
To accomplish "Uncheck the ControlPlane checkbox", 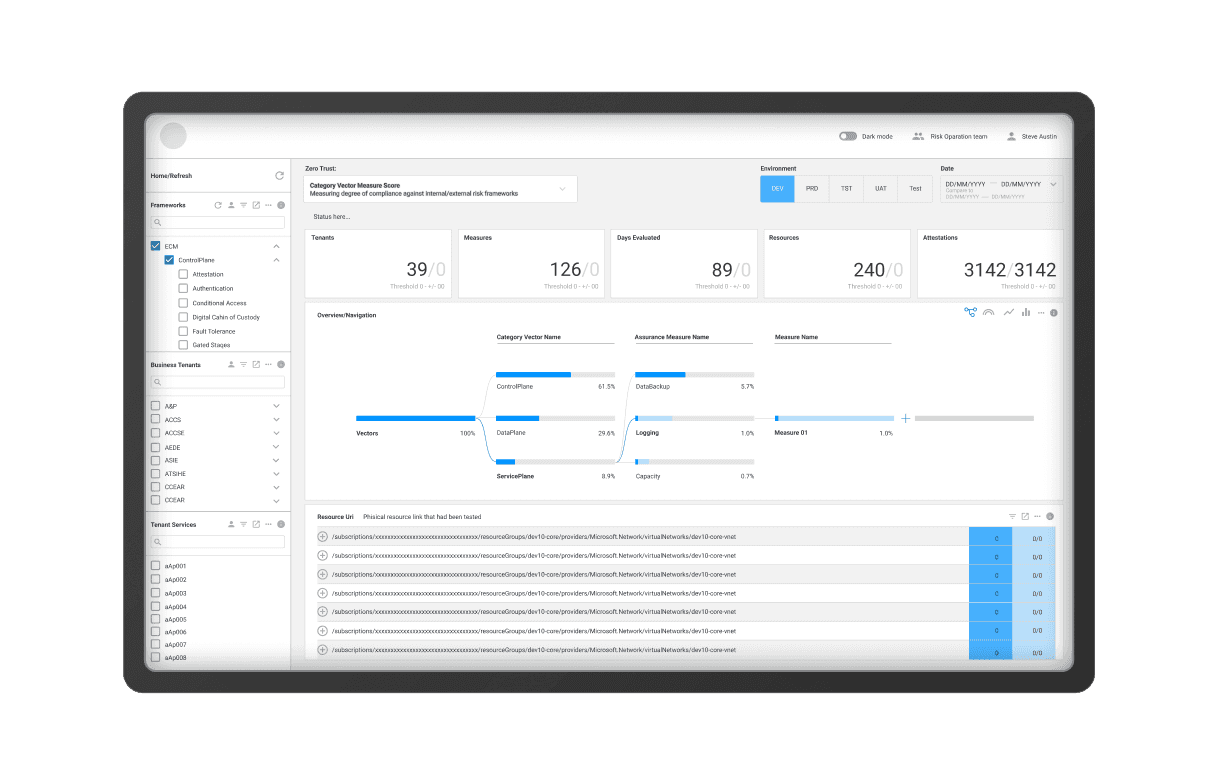I will coord(169,260).
